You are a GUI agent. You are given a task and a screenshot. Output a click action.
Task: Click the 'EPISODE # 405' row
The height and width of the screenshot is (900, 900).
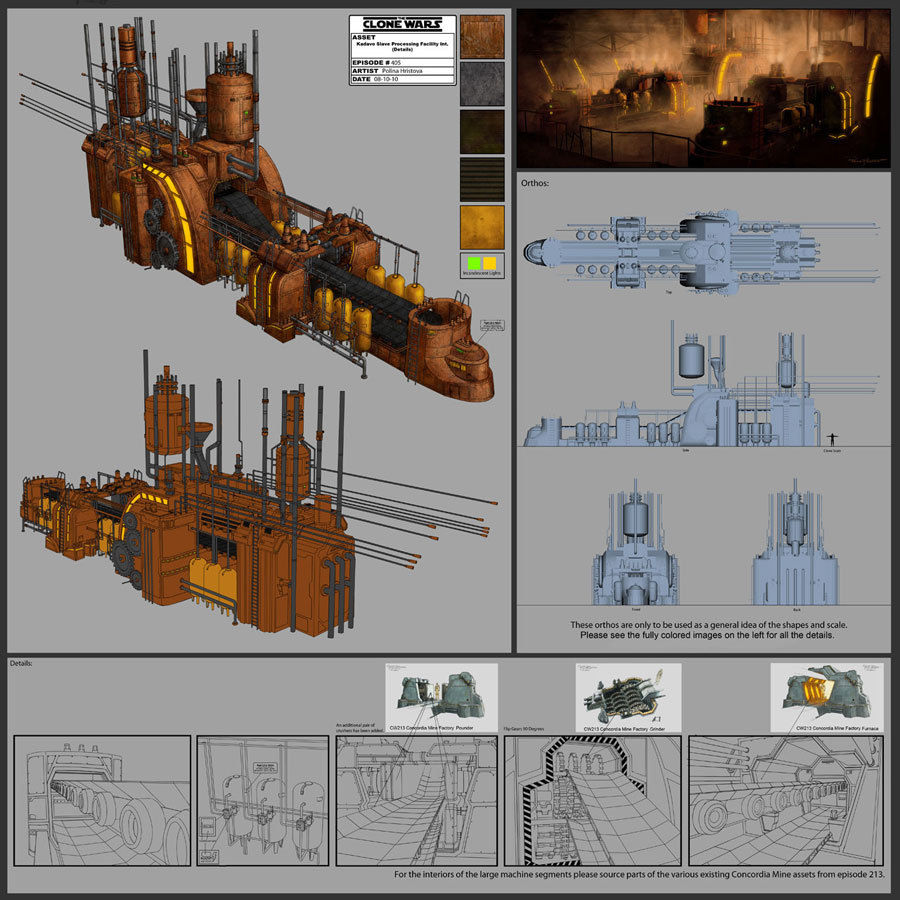[x=402, y=63]
